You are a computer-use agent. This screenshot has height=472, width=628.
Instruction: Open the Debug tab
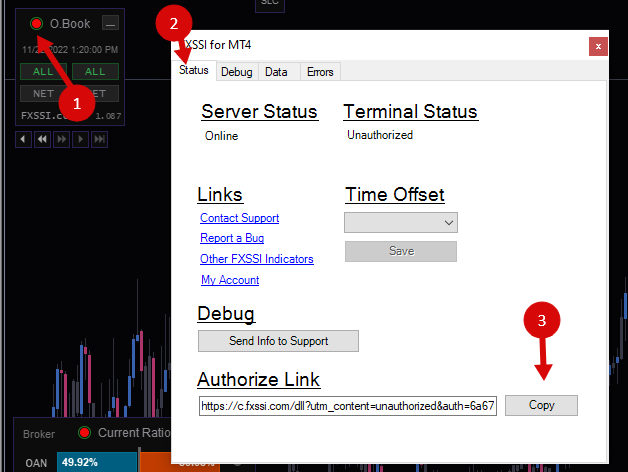coord(237,72)
